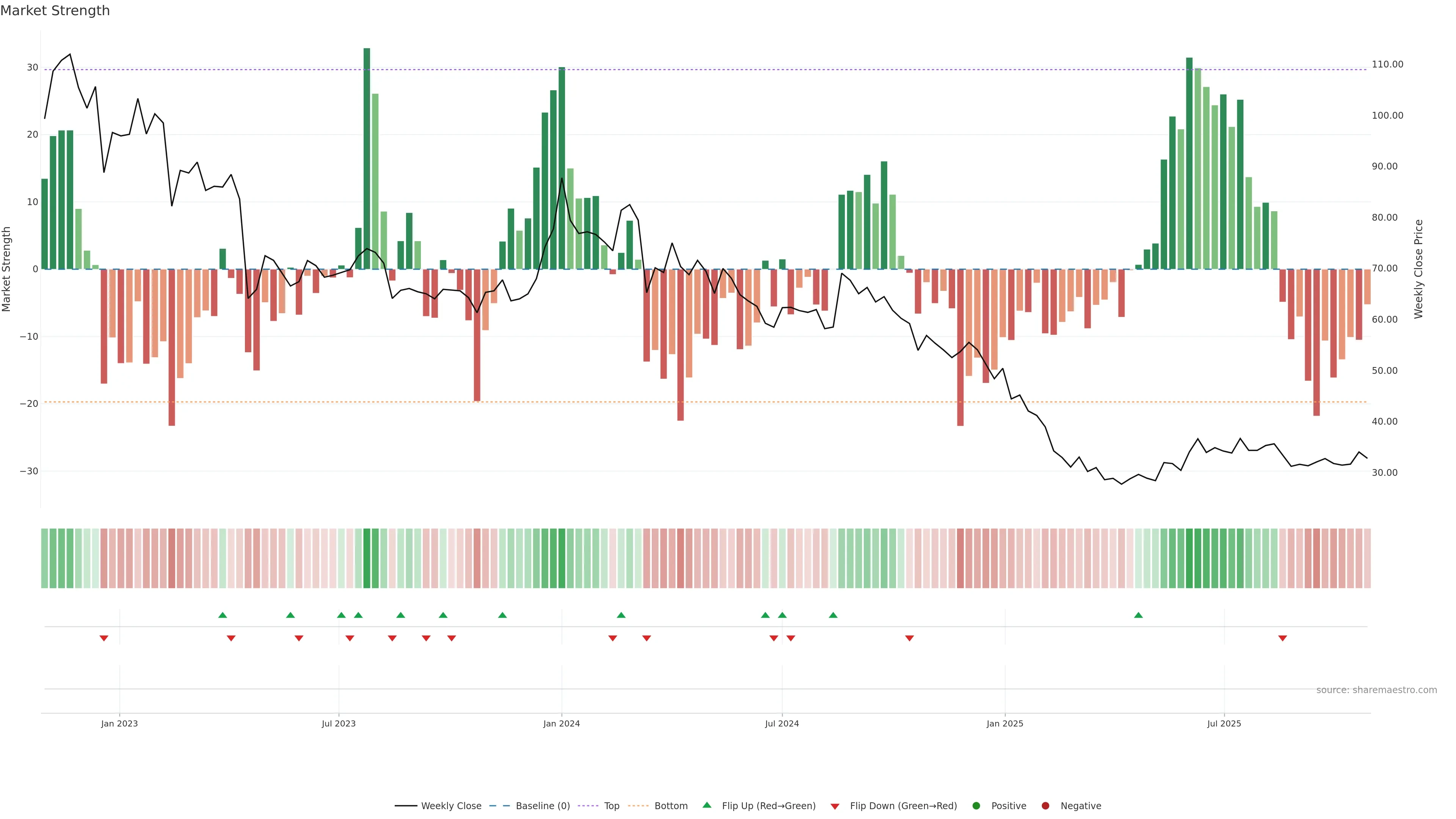Open the source: sharemaestro.com link
Screen dimensions: 1456x819
pyautogui.click(x=1376, y=690)
